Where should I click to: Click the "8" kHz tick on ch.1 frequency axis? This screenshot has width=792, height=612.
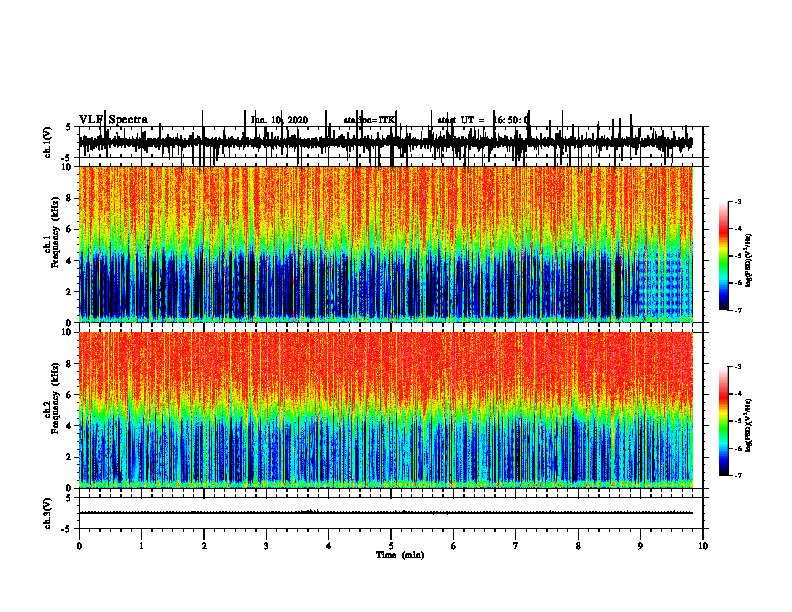[70, 198]
